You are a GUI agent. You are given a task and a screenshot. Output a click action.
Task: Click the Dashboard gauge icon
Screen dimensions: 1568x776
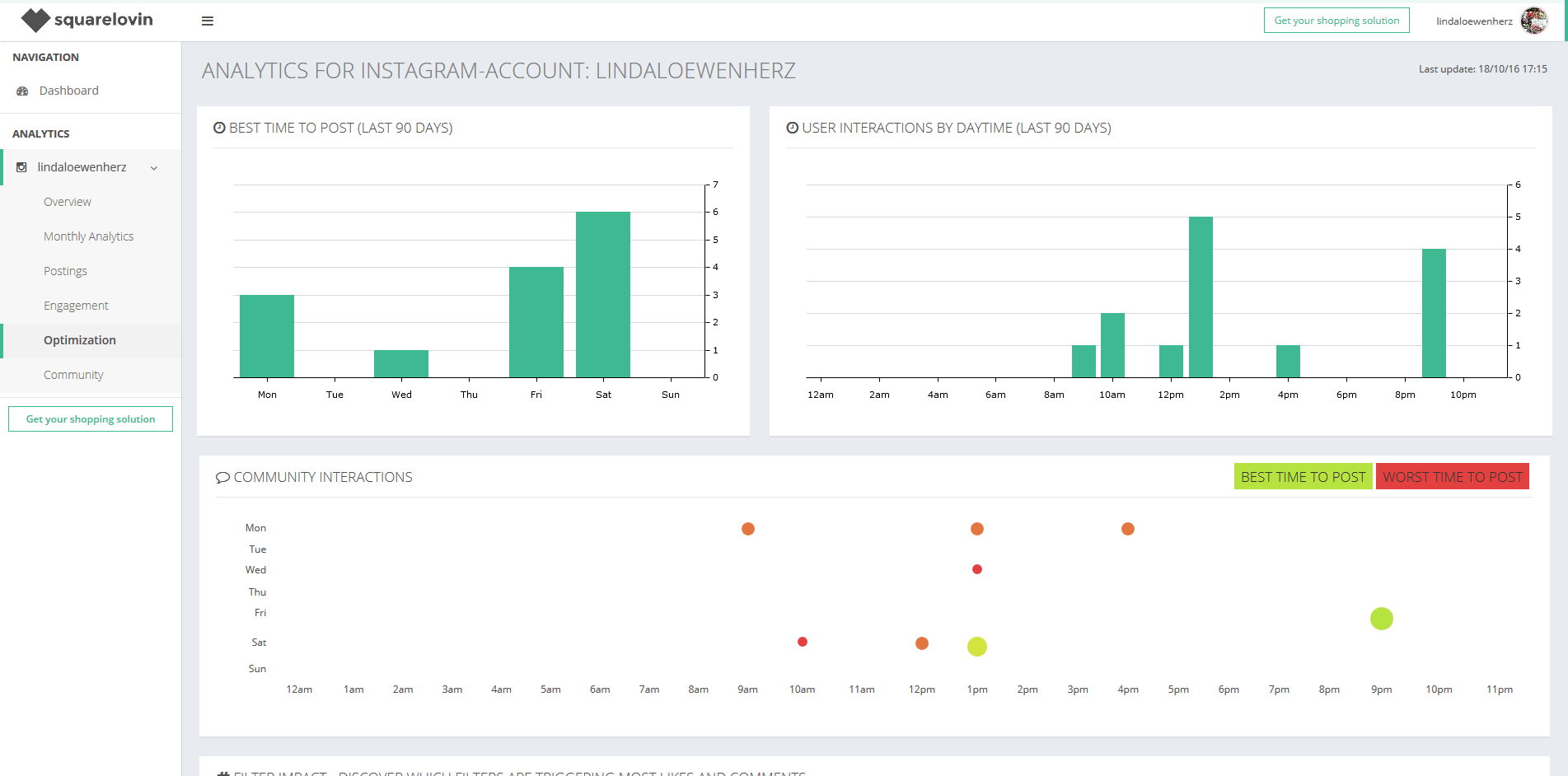click(22, 91)
